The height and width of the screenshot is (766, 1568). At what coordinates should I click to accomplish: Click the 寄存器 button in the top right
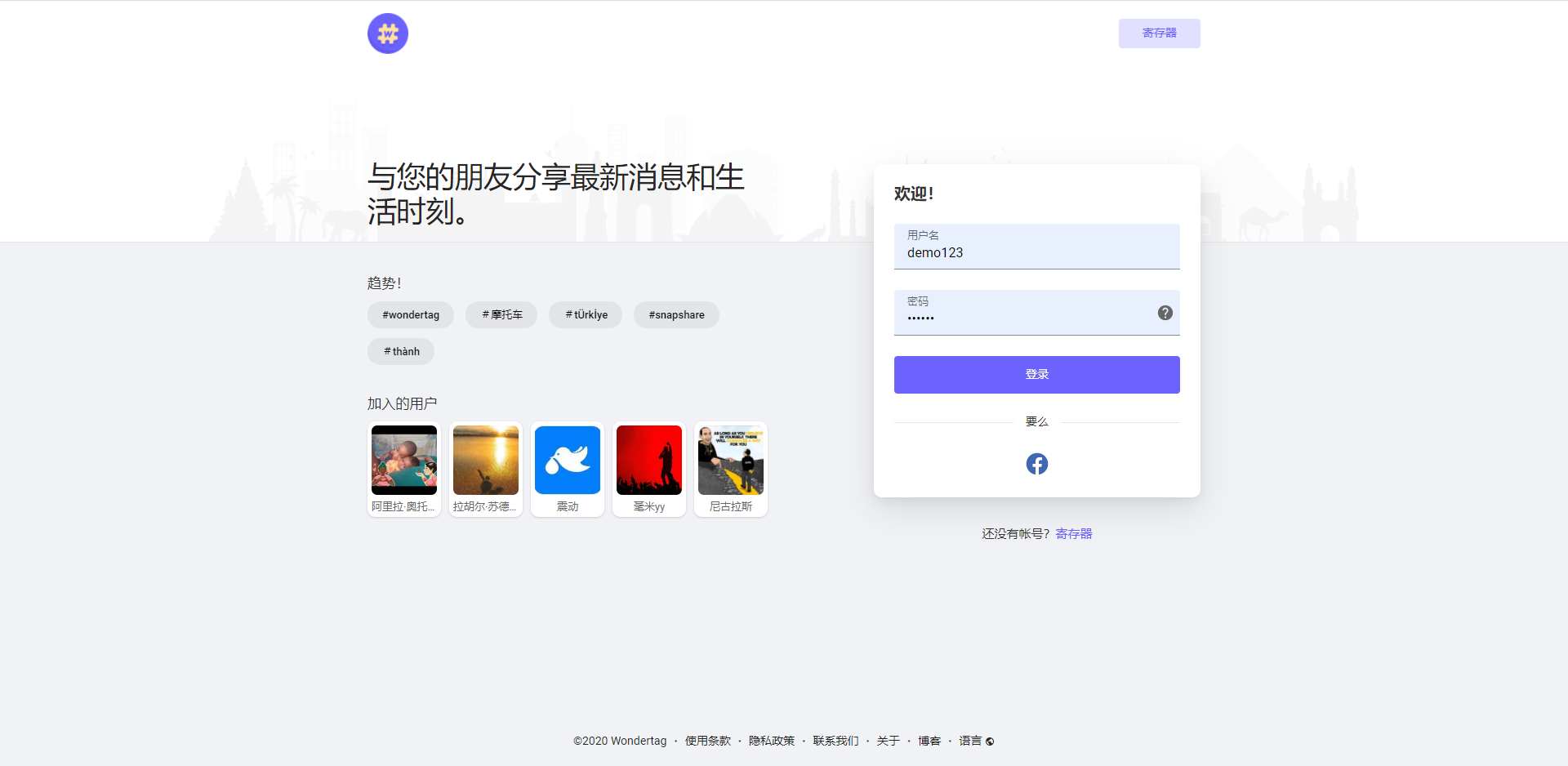(1159, 33)
